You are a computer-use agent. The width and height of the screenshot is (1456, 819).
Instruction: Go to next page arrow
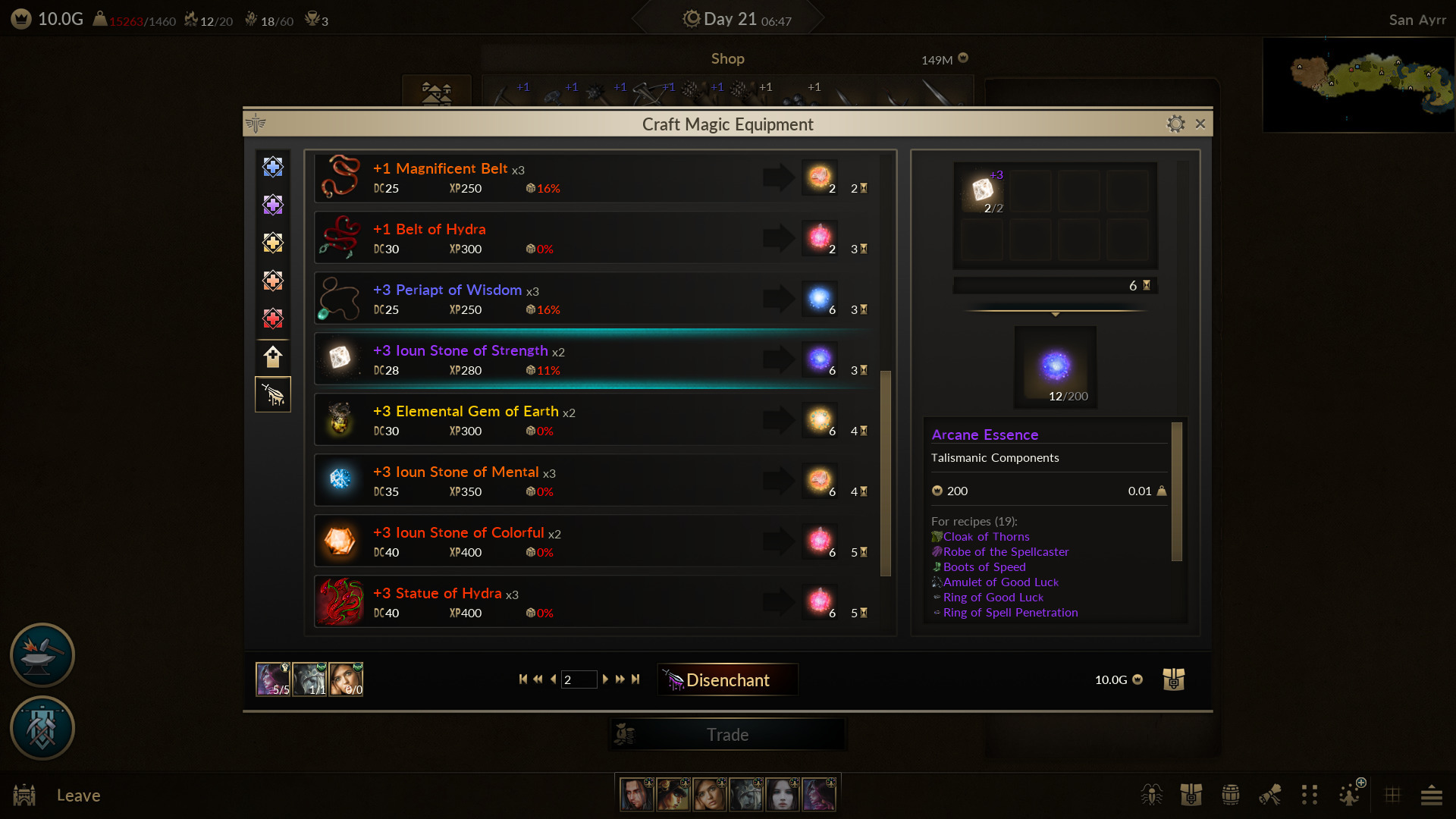605,679
